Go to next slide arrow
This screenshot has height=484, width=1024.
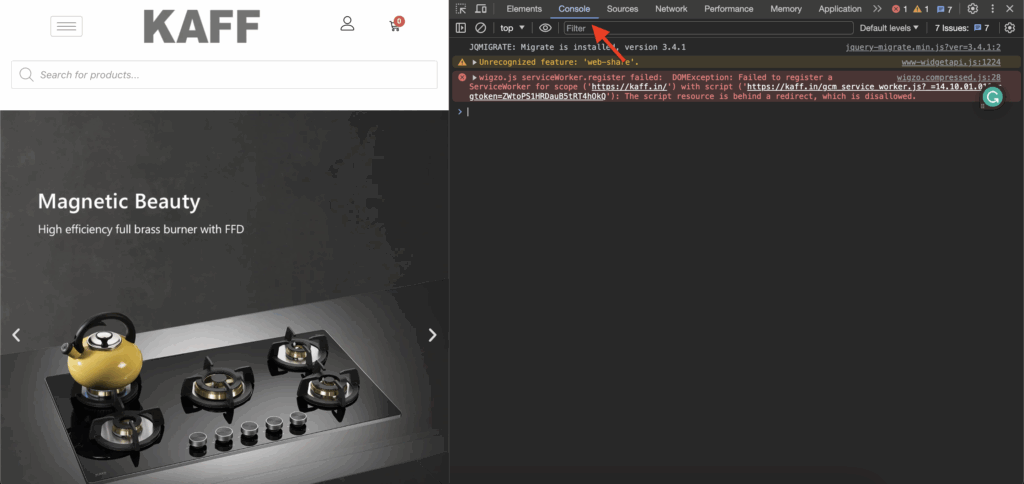(432, 335)
